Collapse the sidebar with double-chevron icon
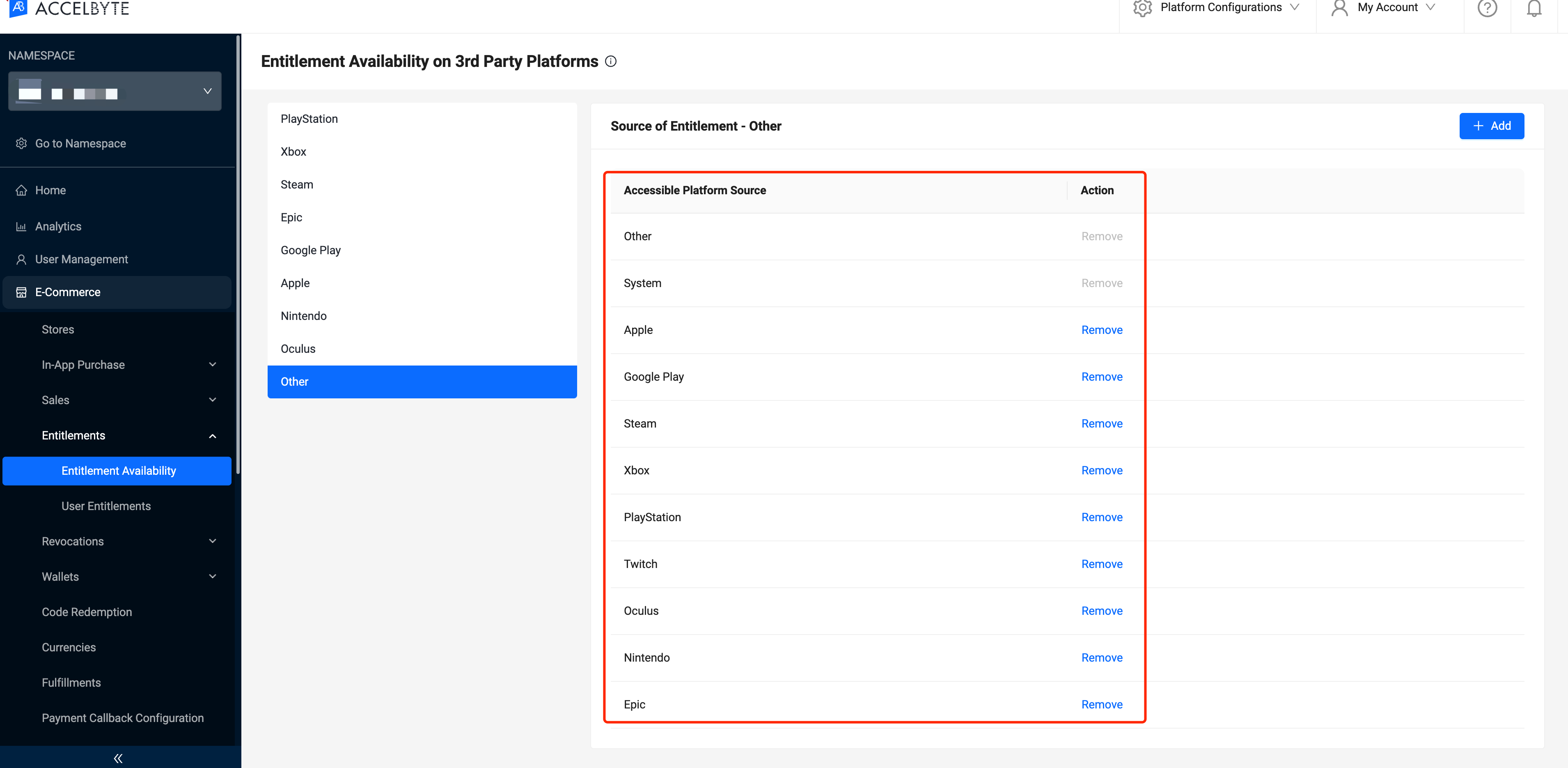The height and width of the screenshot is (768, 1568). pyautogui.click(x=118, y=758)
